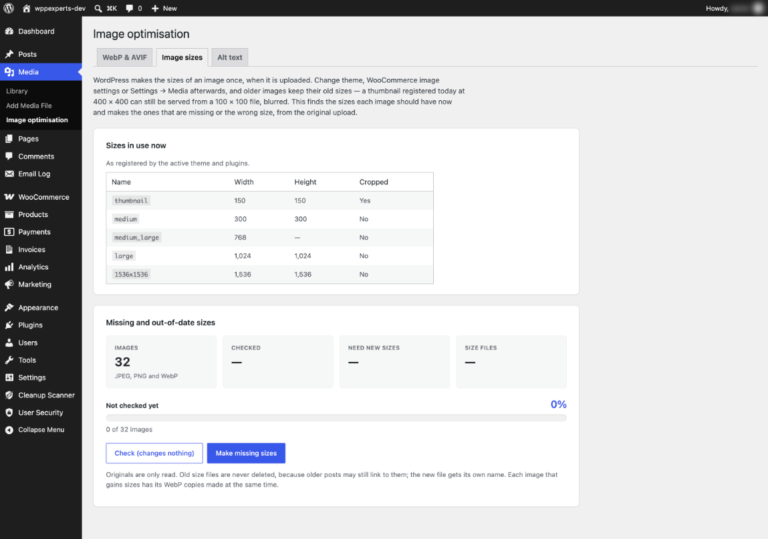Open the comments bubble icon in admin bar
The height and width of the screenshot is (539, 768).
point(129,8)
